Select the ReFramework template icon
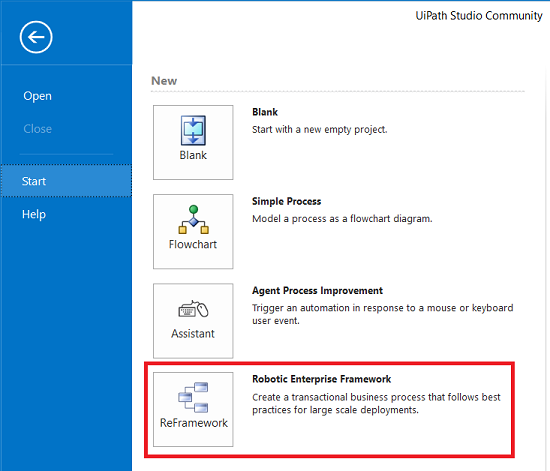Image resolution: width=550 pixels, height=471 pixels. 193,397
